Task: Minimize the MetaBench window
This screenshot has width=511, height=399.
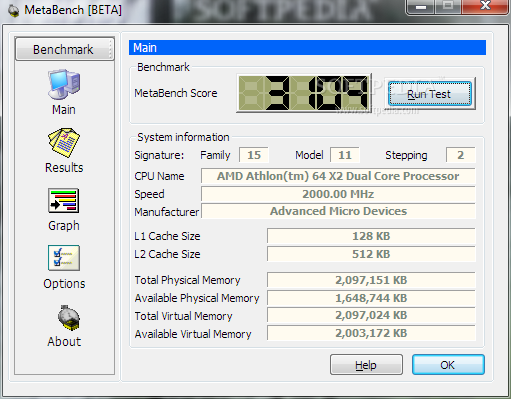Action: pyautogui.click(x=421, y=7)
